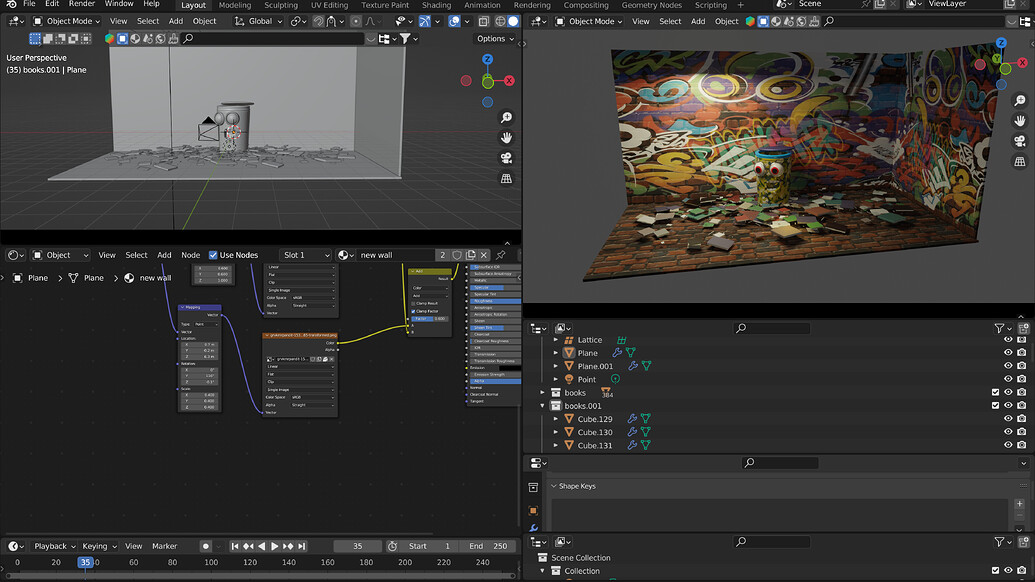Collapse the books.001 collection

(543, 406)
